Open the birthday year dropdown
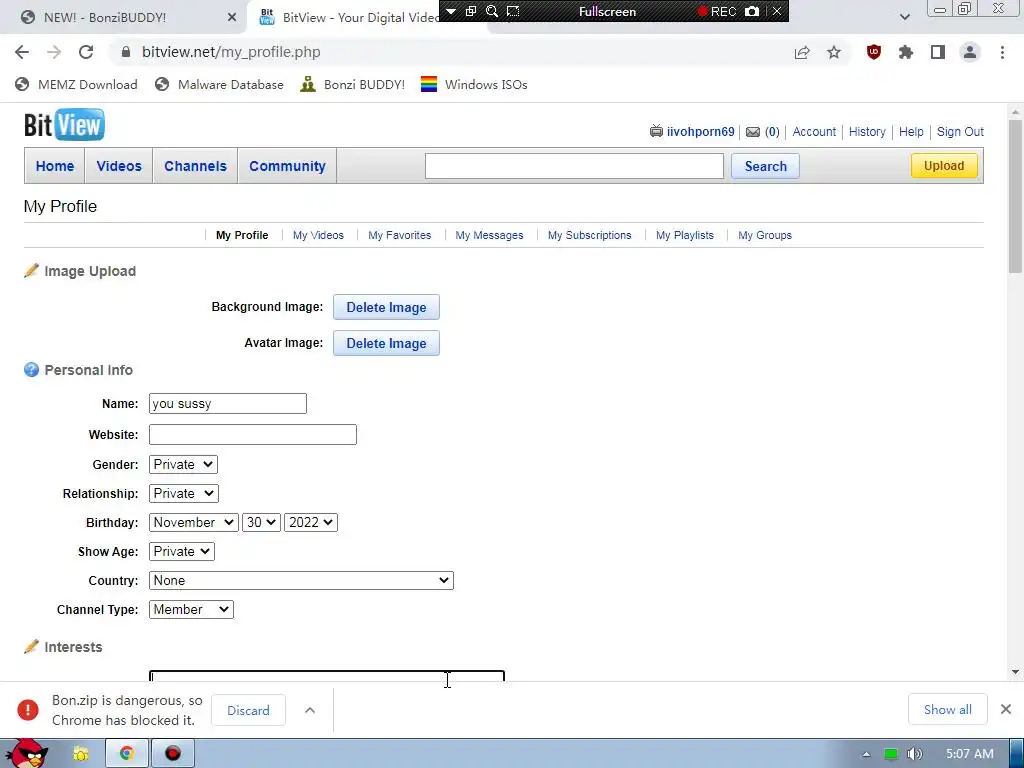1024x768 pixels. [311, 522]
